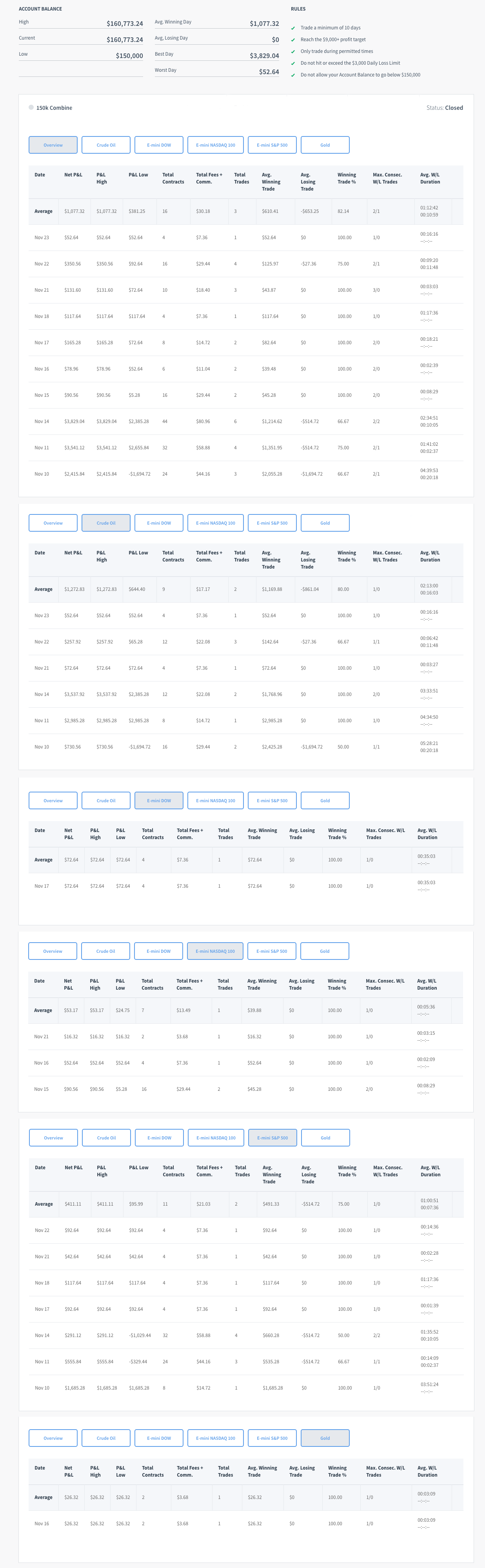Click the Nov 16 row showing $26.32 in the Gold table
The width and height of the screenshot is (485, 1568).
(243, 1524)
